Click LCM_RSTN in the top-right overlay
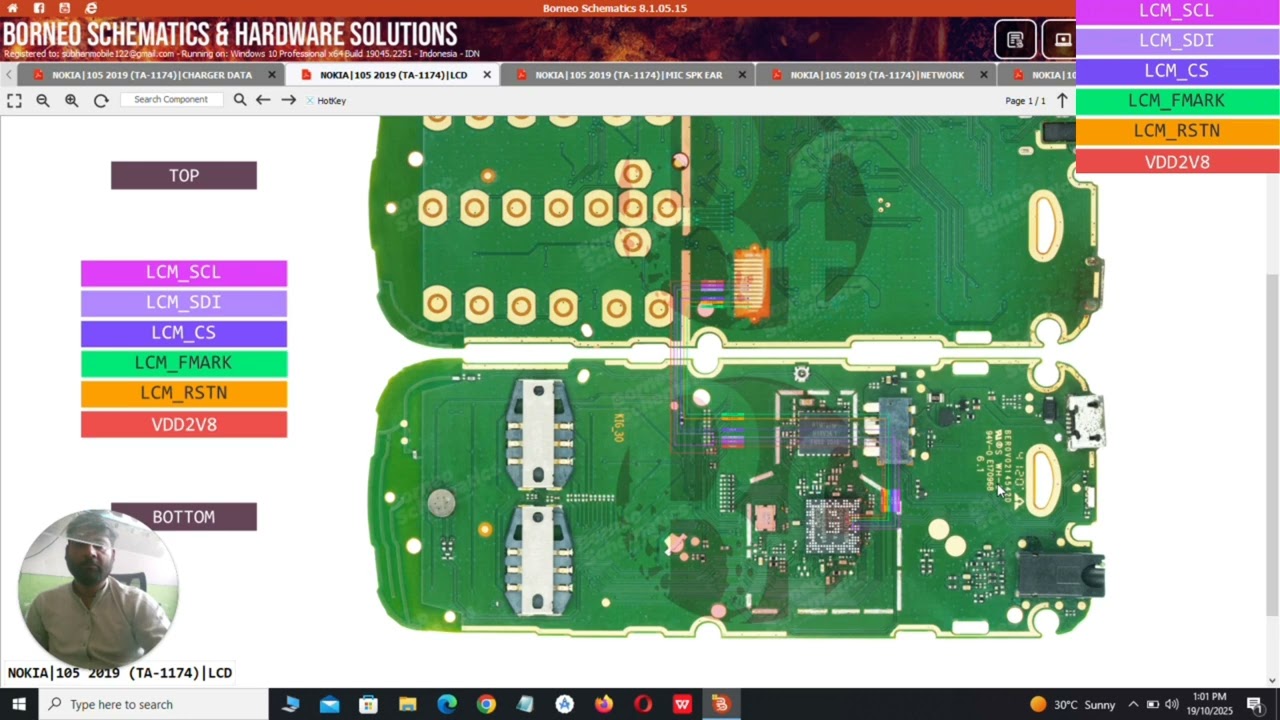This screenshot has width=1280, height=720. point(1177,131)
